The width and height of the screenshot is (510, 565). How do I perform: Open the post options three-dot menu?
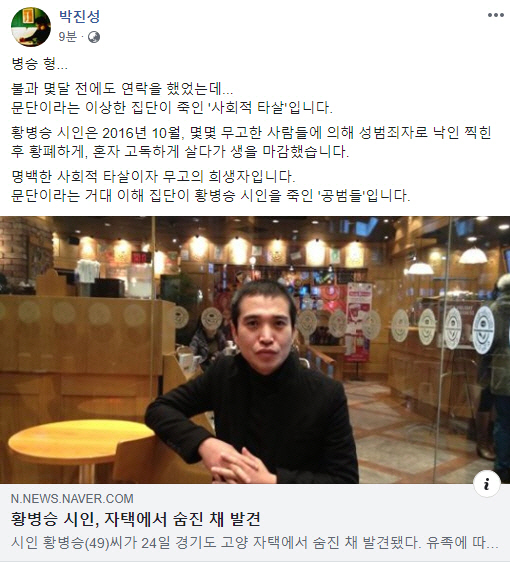coord(496,15)
